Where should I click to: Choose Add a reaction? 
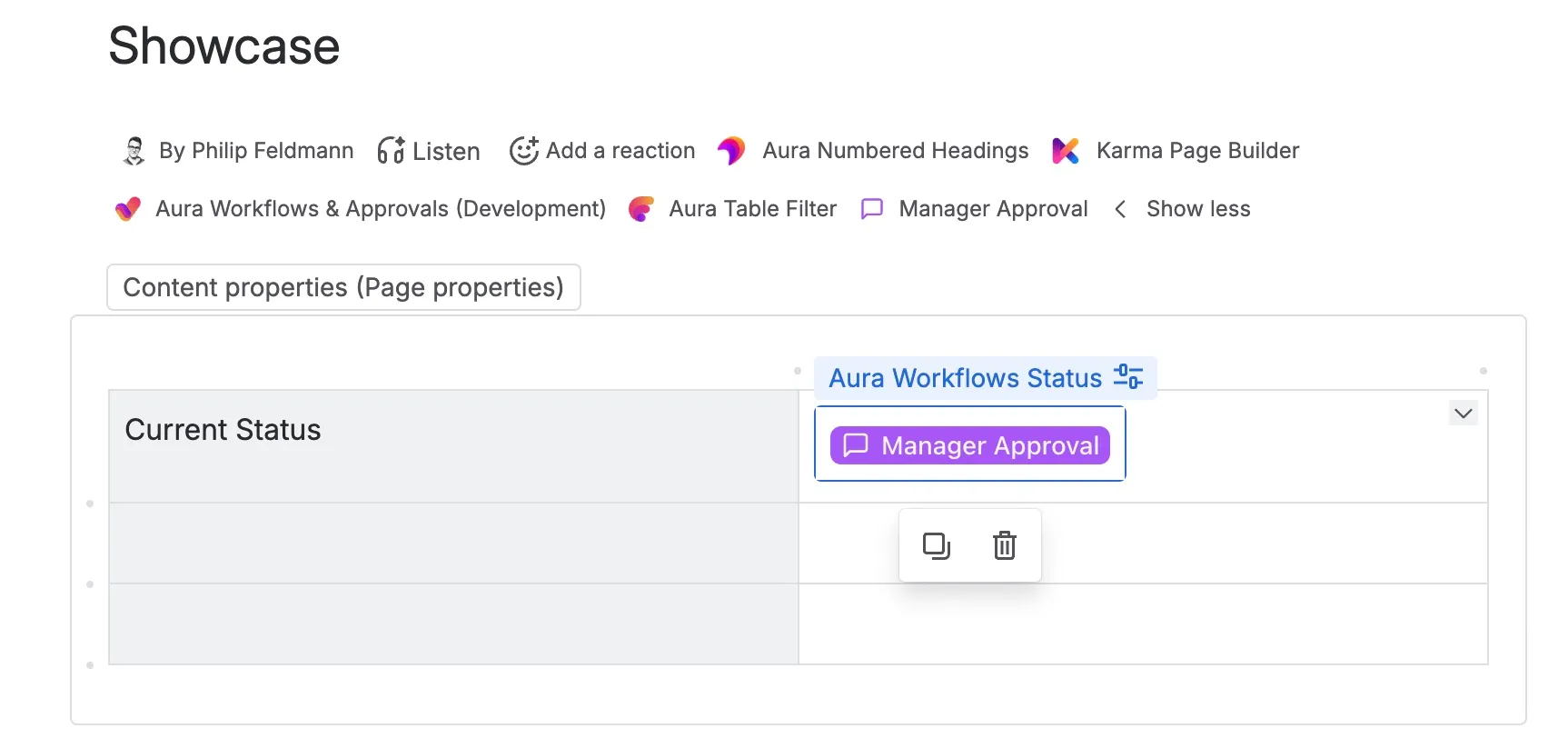click(x=620, y=151)
